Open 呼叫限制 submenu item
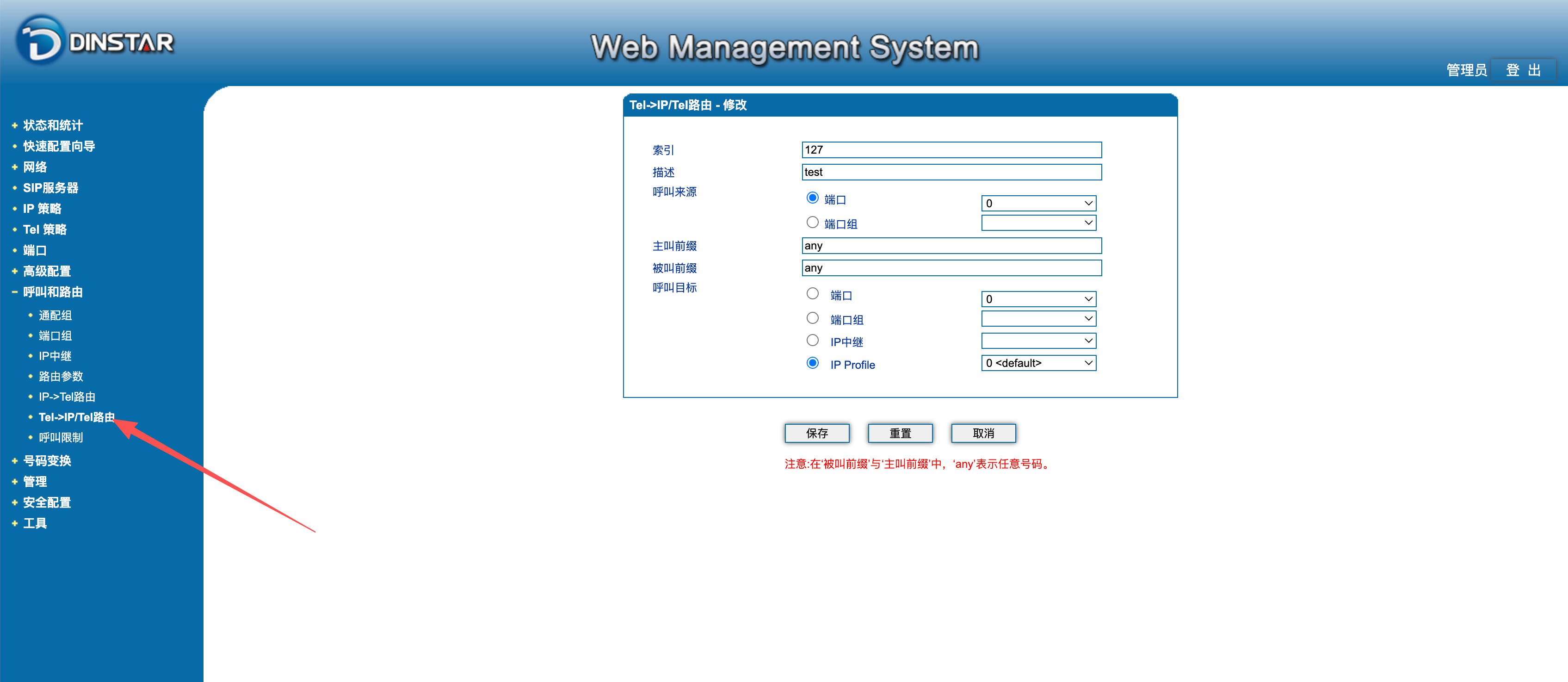This screenshot has height=682, width=1568. (x=60, y=438)
